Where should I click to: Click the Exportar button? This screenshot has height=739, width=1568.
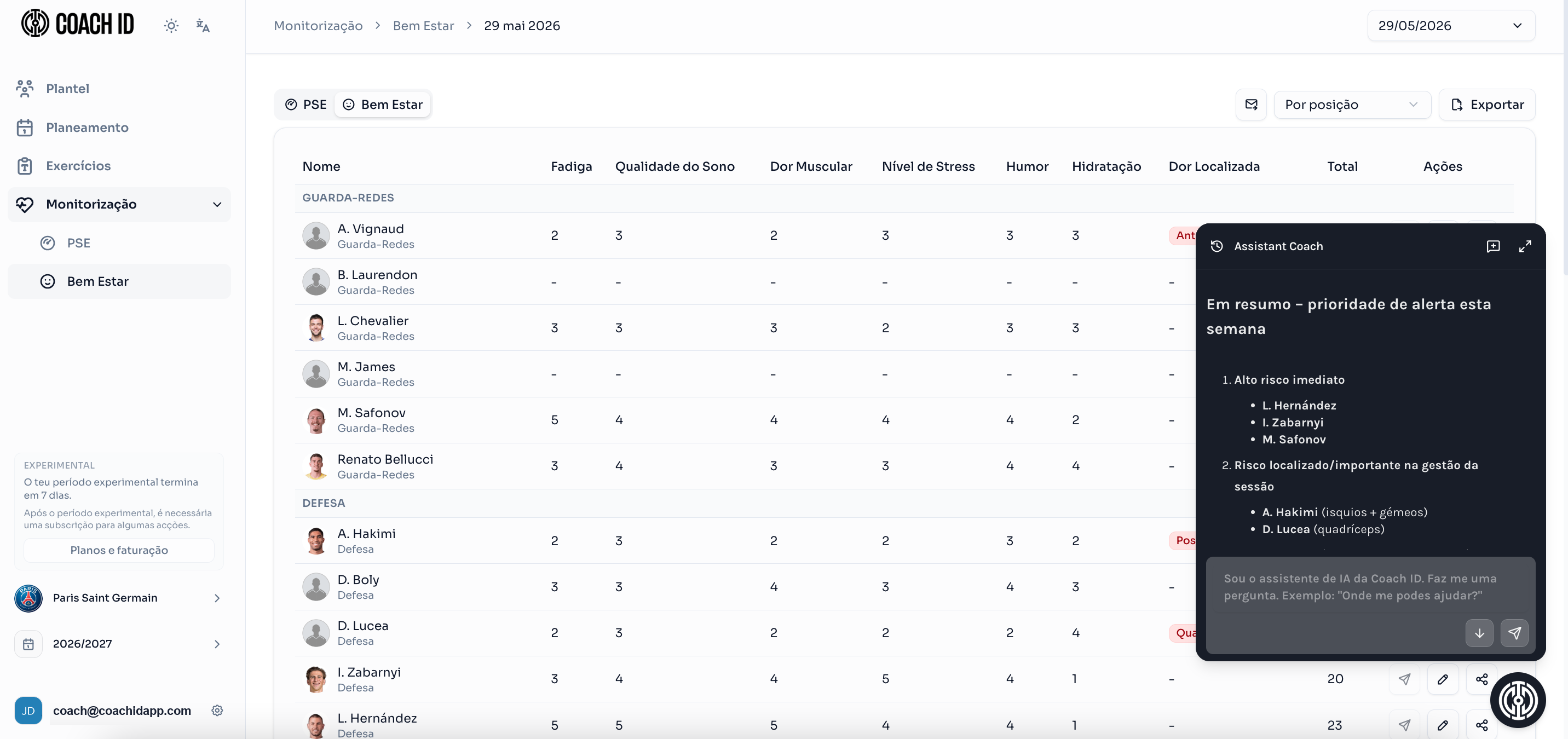1487,105
